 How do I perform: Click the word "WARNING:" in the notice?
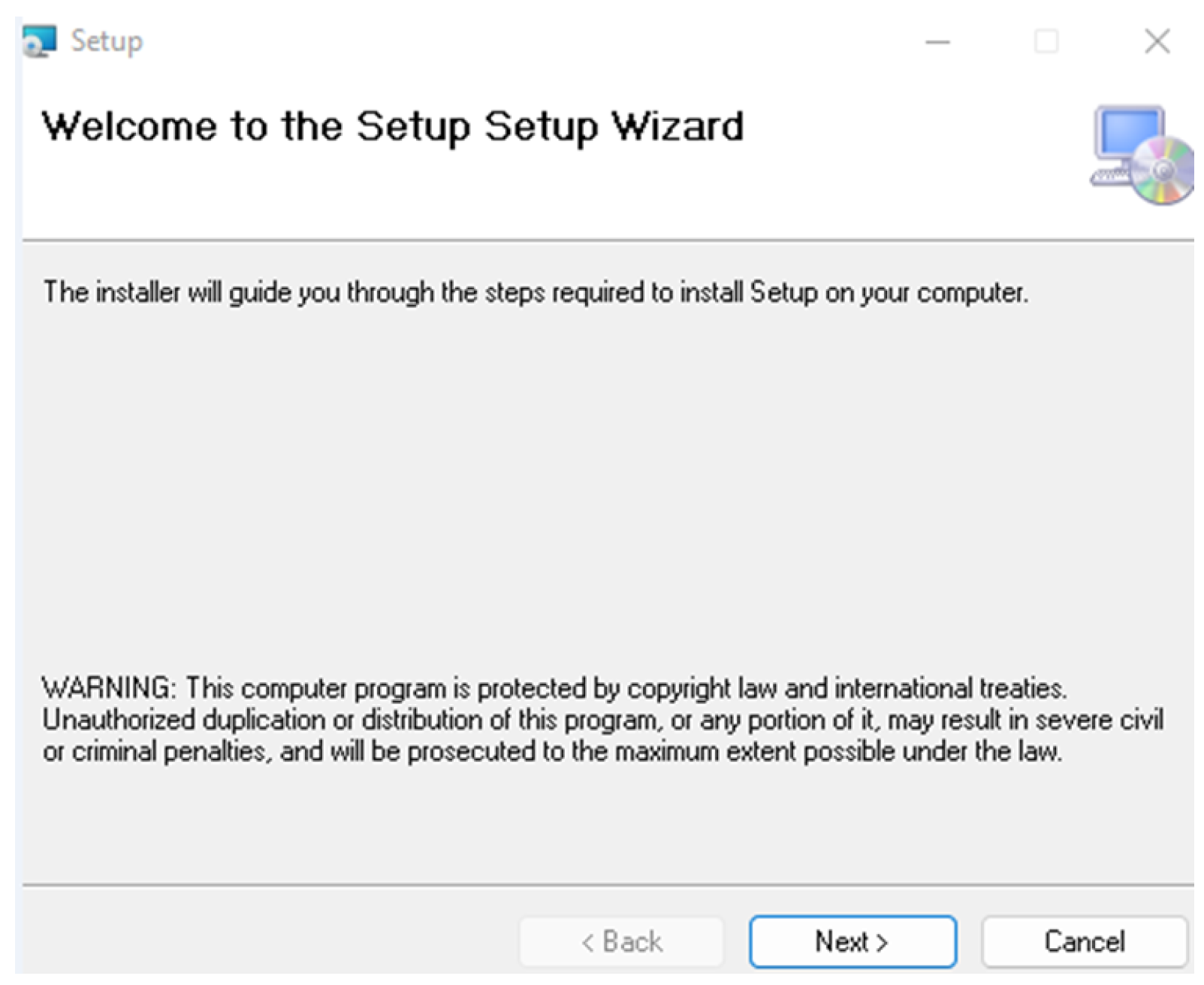[109, 688]
